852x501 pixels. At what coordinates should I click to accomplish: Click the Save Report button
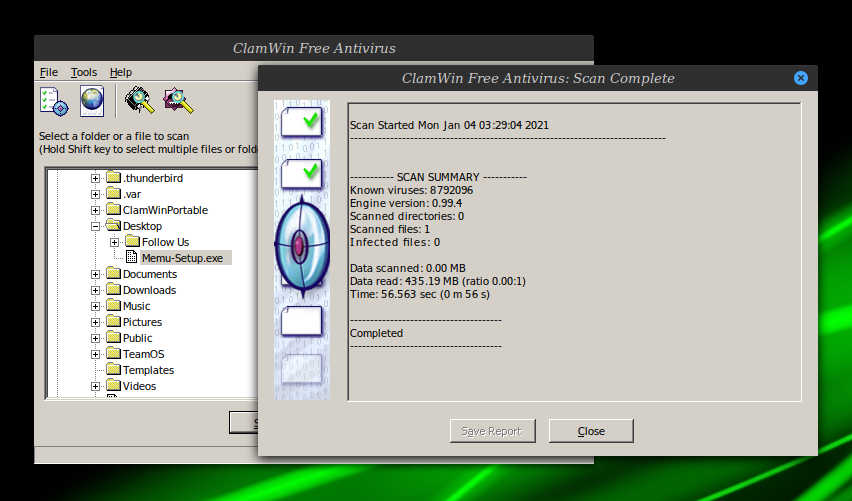pos(492,431)
